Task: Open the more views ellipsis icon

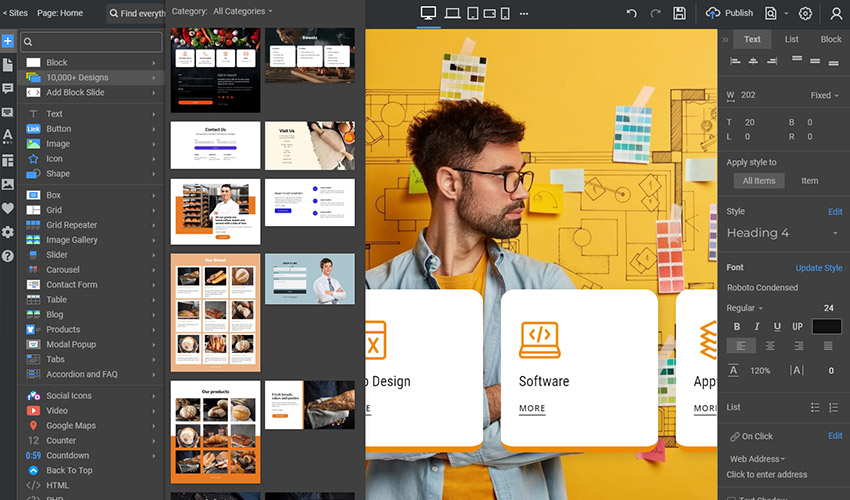Action: pos(524,14)
